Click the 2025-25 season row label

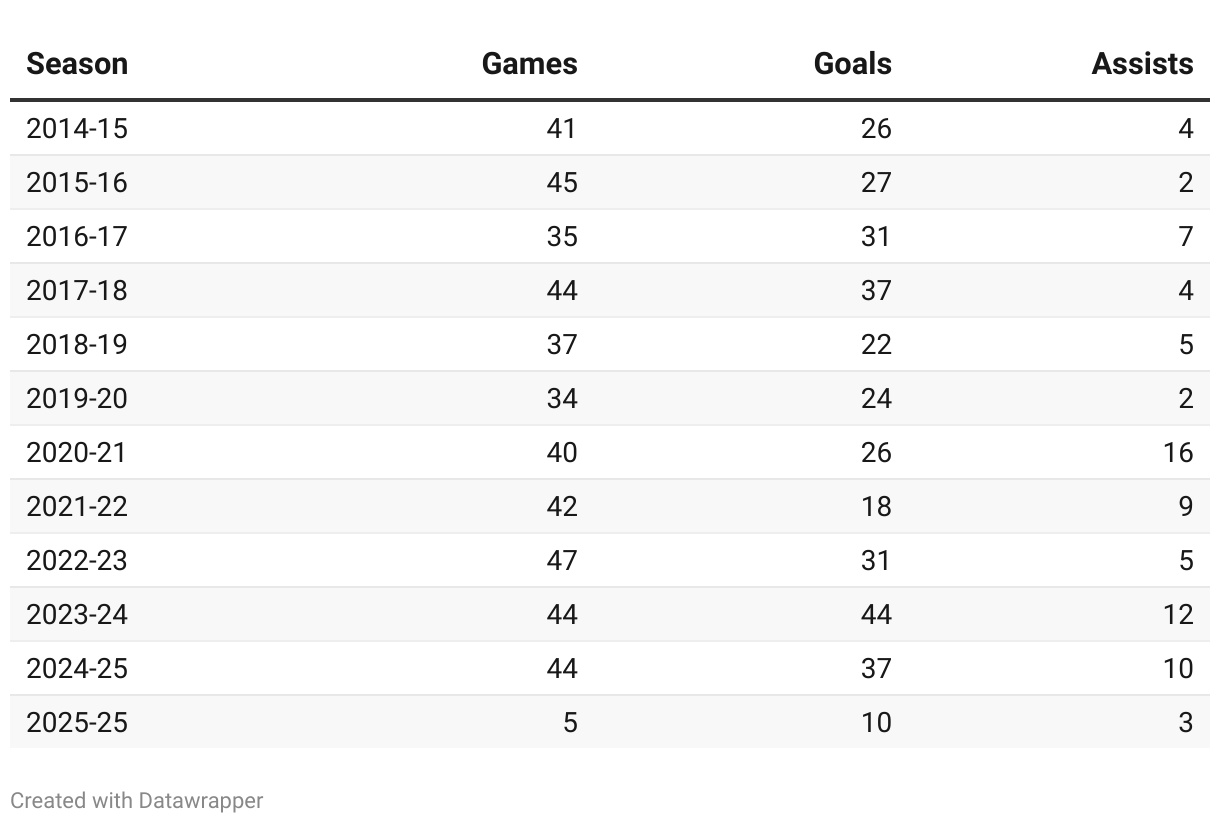pyautogui.click(x=77, y=723)
